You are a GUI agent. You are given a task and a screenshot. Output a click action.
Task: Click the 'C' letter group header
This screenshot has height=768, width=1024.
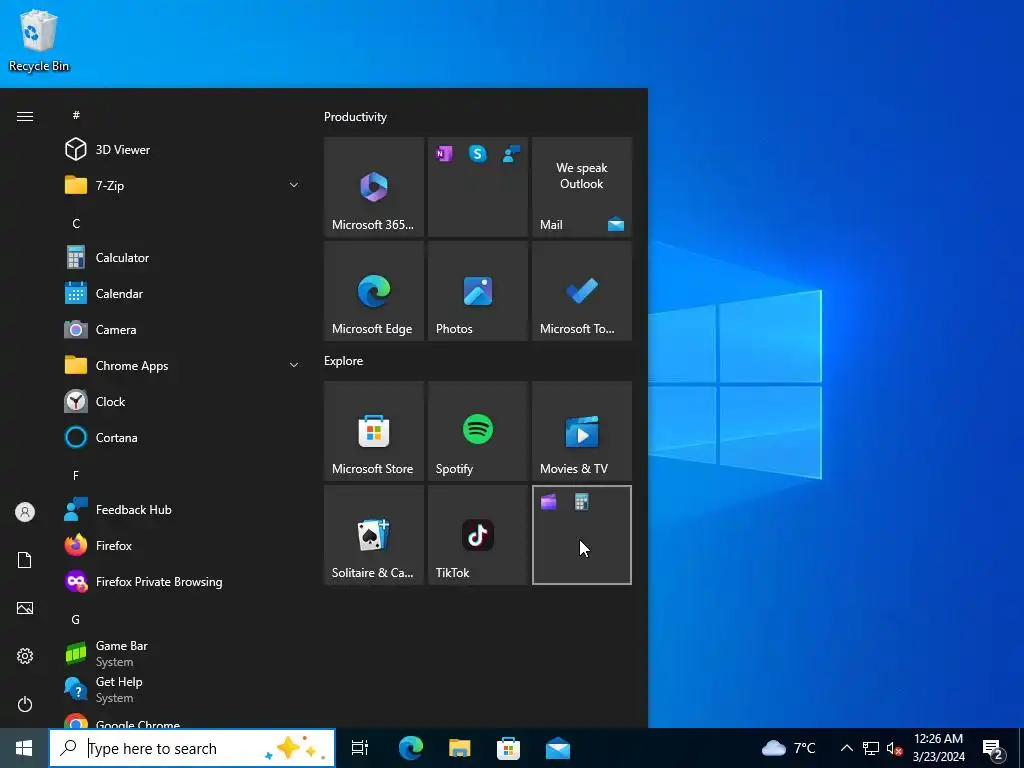click(76, 223)
